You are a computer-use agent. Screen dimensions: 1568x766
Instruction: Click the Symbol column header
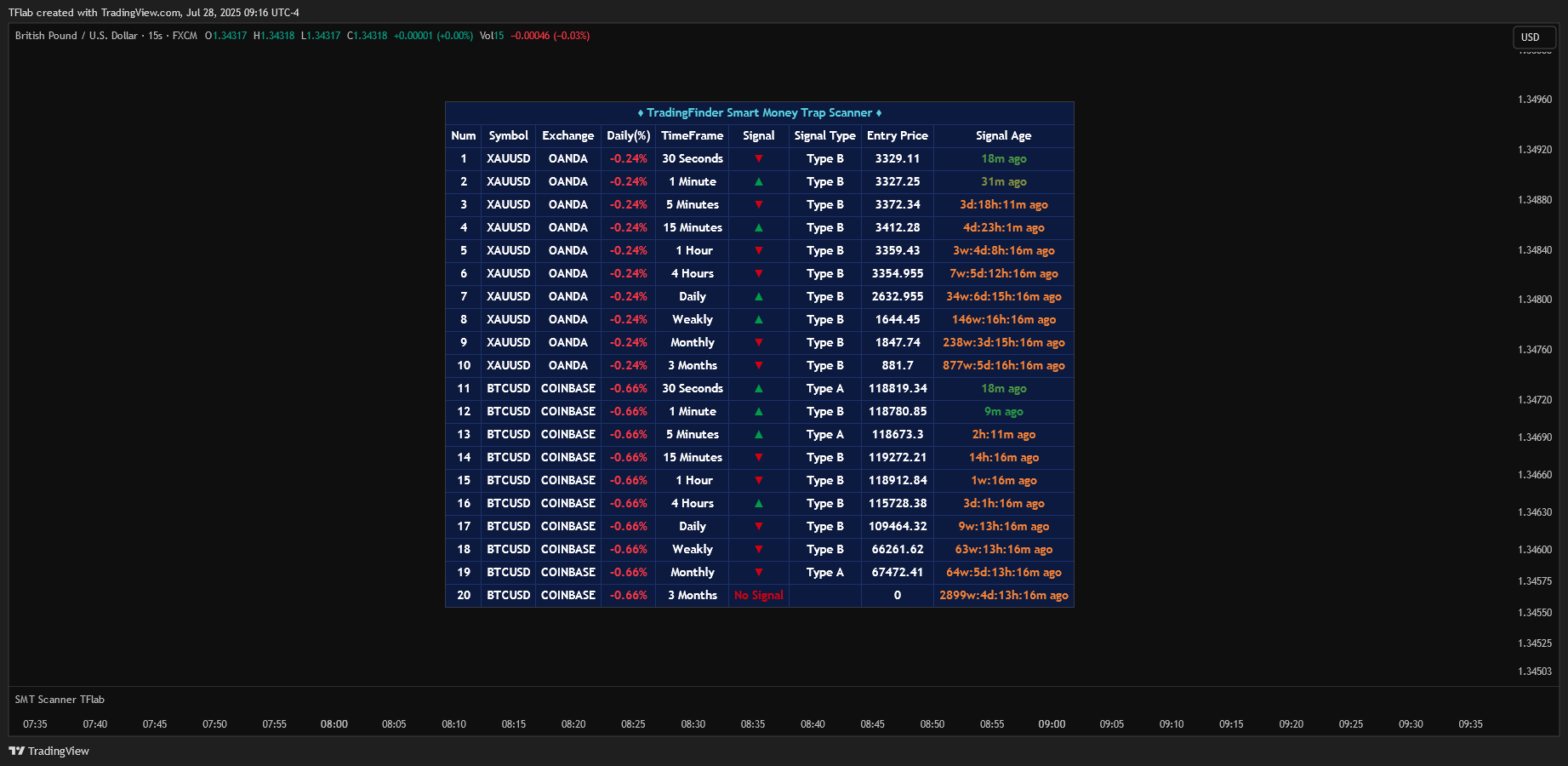click(509, 135)
